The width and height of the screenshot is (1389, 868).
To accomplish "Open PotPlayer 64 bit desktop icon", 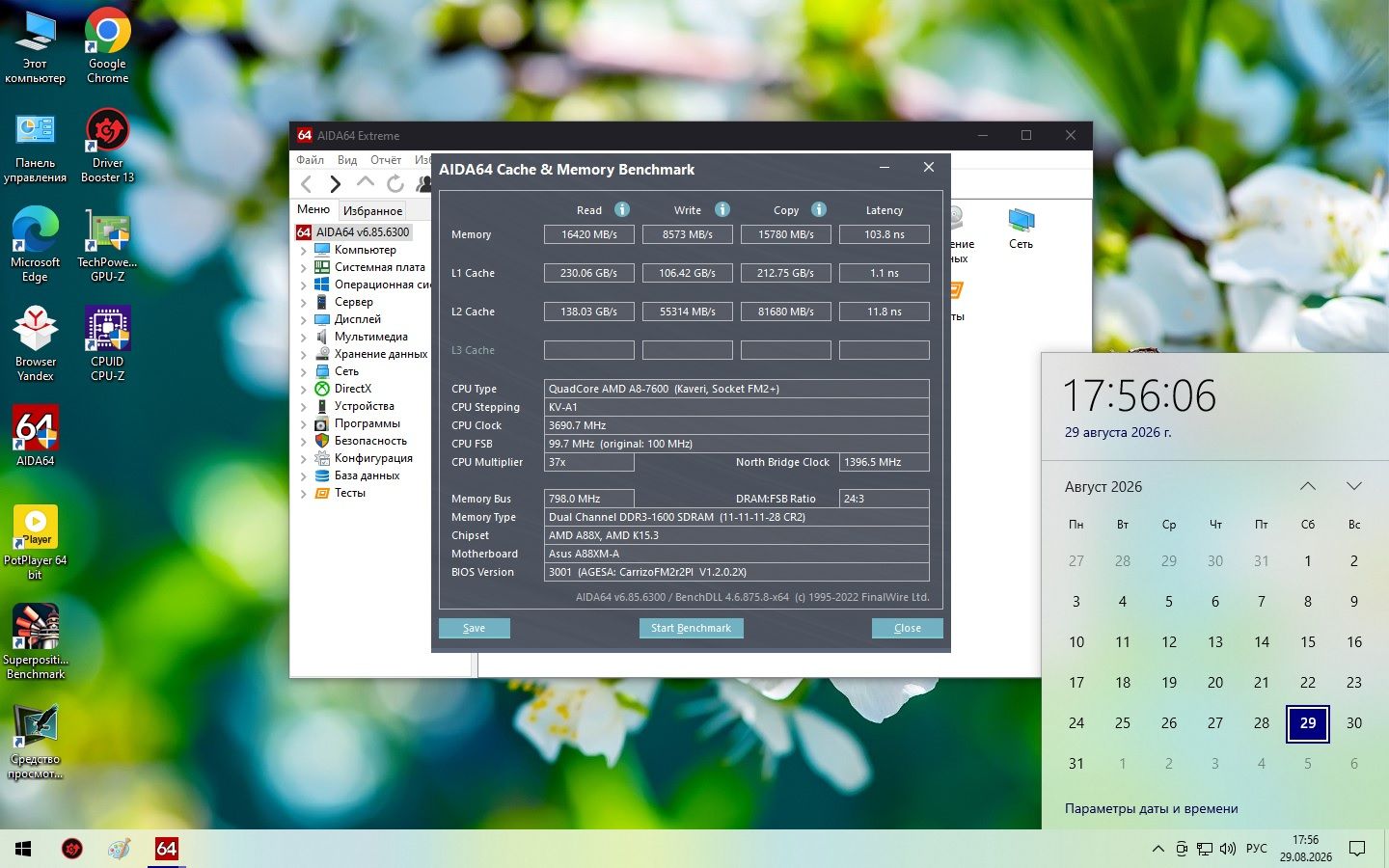I will [36, 542].
